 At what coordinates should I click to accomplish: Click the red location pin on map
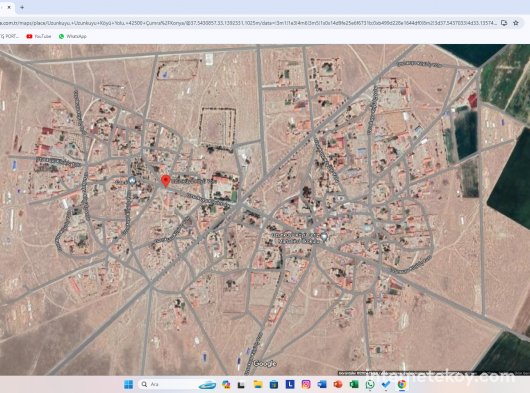[165, 181]
